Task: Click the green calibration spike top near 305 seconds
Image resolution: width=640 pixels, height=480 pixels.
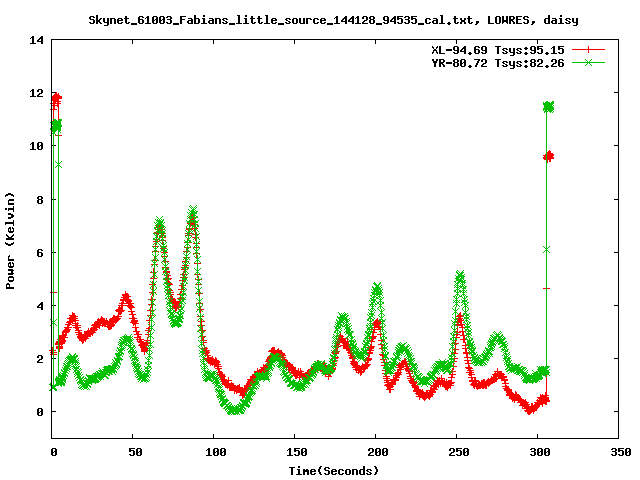Action: click(547, 107)
